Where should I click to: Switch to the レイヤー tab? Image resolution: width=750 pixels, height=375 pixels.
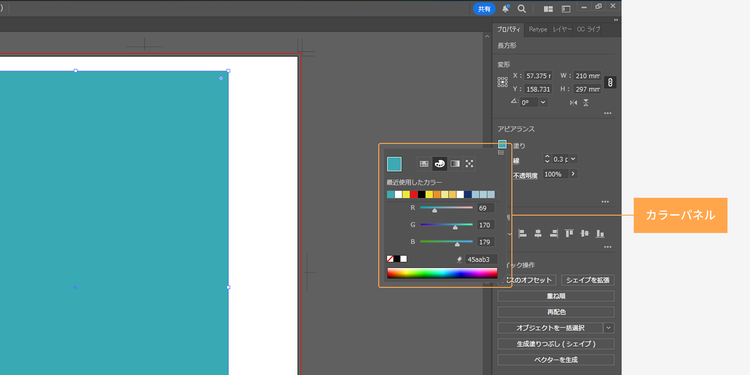tap(562, 29)
